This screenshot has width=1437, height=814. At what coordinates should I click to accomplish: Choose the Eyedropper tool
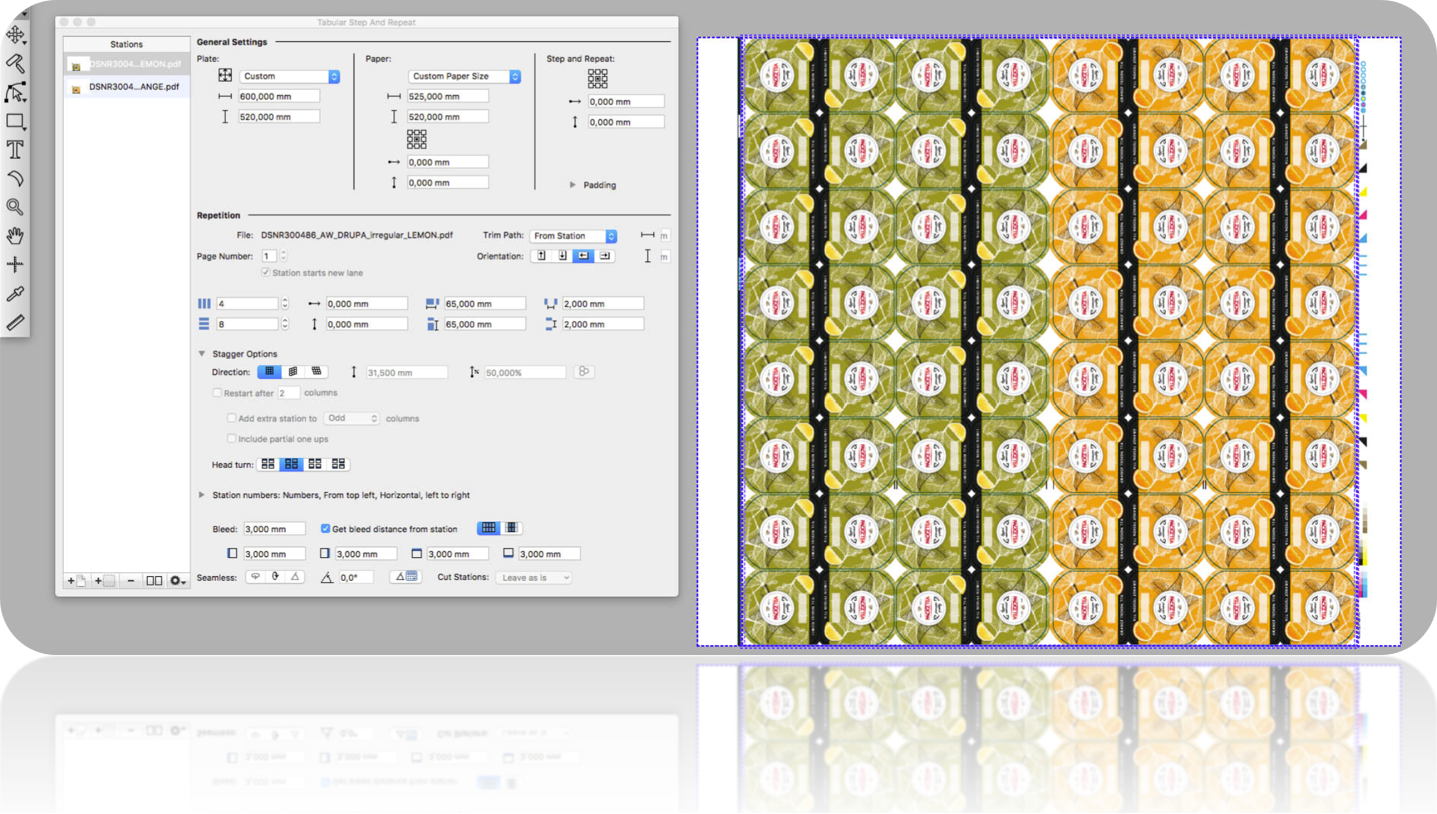pos(15,294)
